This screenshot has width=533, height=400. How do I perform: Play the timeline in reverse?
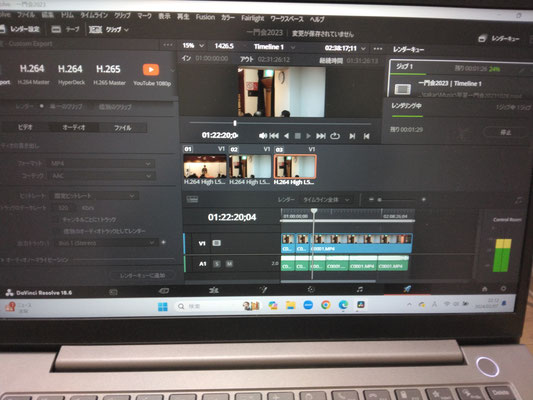287,136
